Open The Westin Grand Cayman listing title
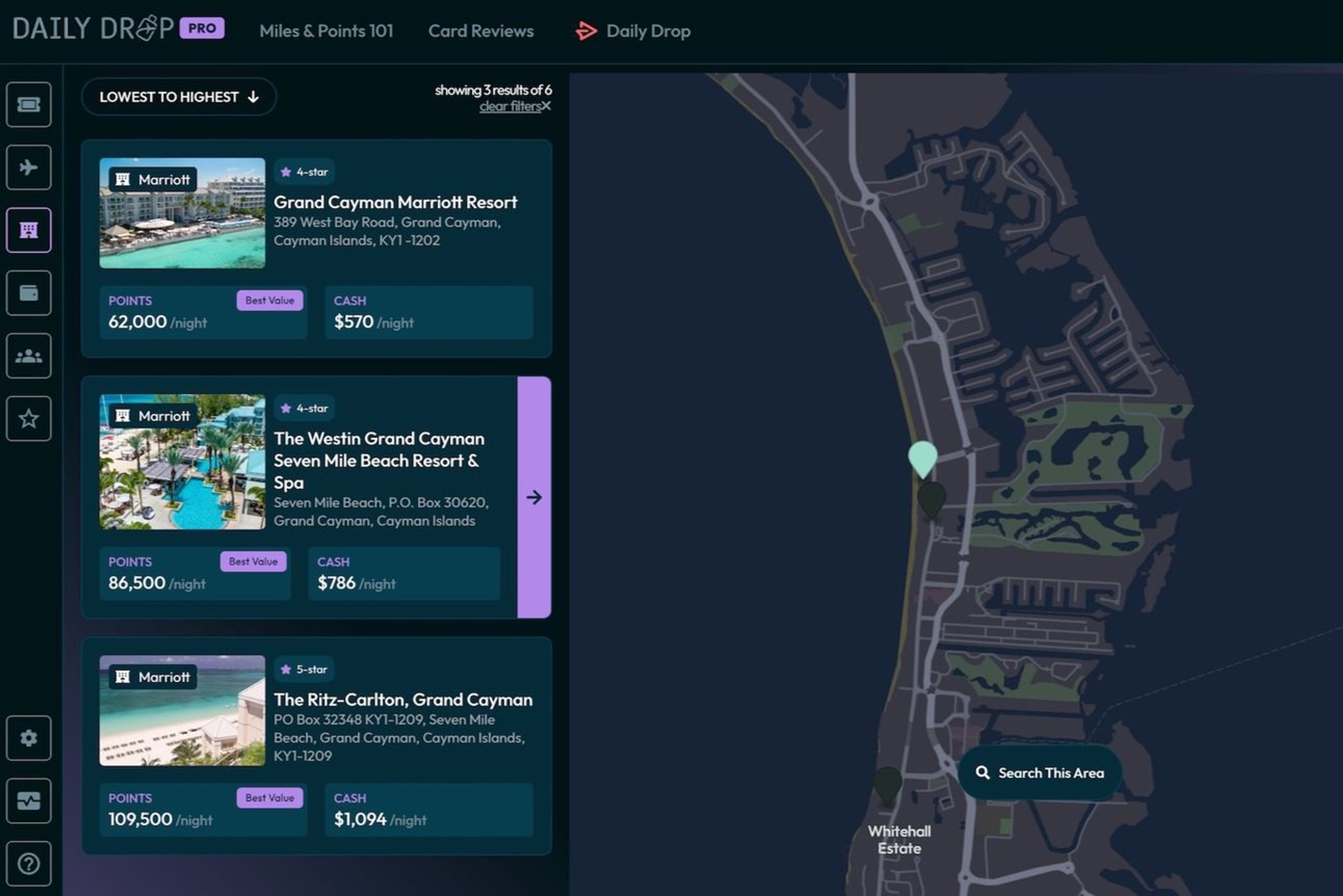Screen dimensions: 1343x896 [379, 461]
